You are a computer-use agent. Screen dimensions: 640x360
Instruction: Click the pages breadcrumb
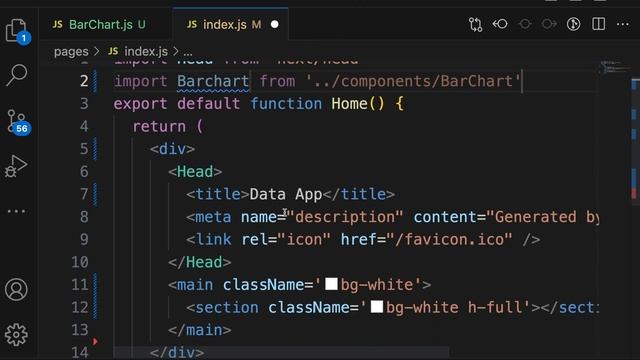[71, 52]
